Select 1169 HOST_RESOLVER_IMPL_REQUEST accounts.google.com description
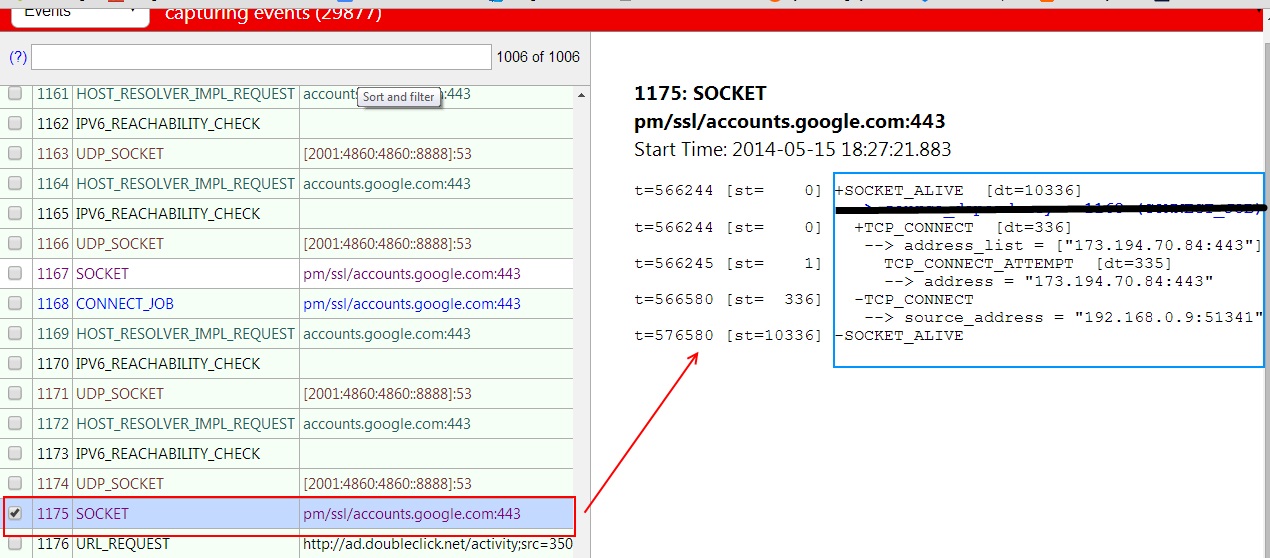Screen dimensions: 1270x558 point(387,334)
